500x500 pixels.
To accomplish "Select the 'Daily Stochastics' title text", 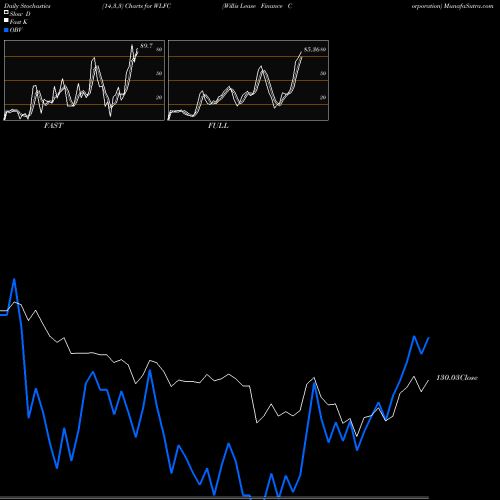I will tap(27, 6).
